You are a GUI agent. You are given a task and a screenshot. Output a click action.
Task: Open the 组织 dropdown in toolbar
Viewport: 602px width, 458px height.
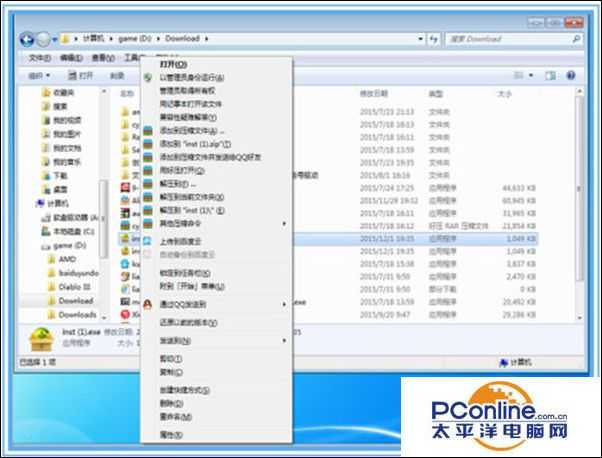pyautogui.click(x=38, y=75)
